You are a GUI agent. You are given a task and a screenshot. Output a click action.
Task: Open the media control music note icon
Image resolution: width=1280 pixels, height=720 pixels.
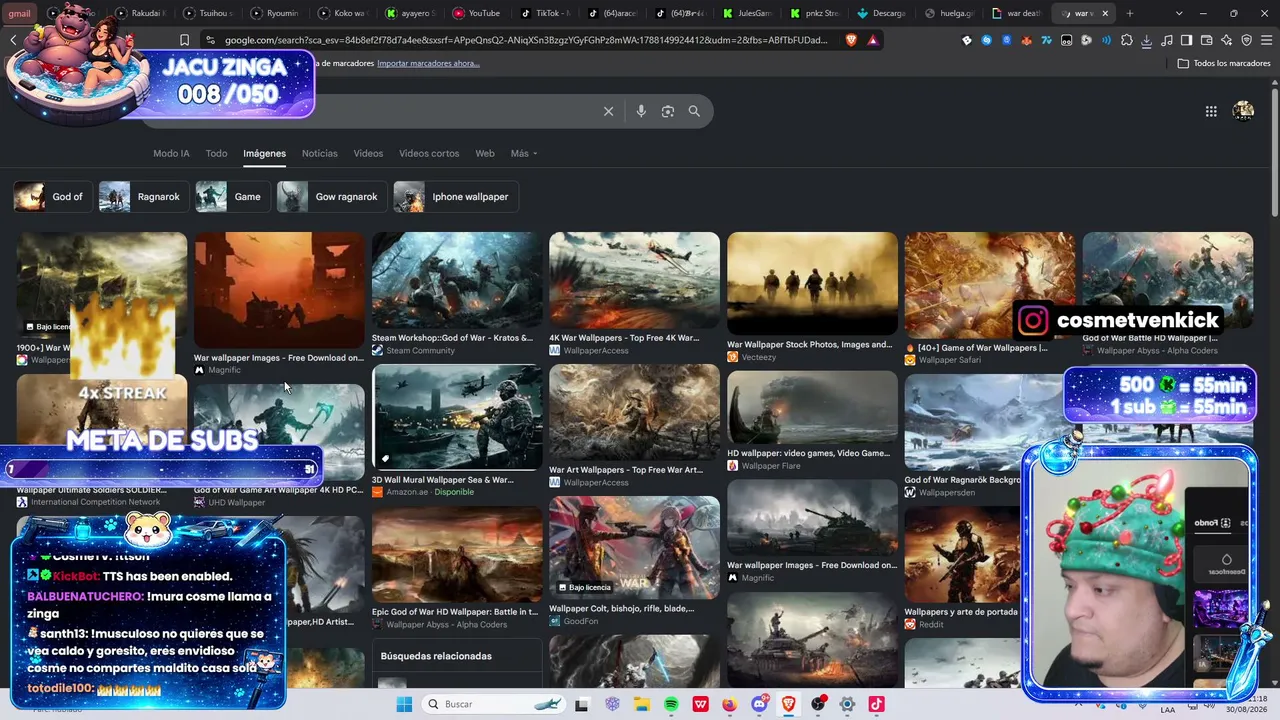pos(1167,40)
